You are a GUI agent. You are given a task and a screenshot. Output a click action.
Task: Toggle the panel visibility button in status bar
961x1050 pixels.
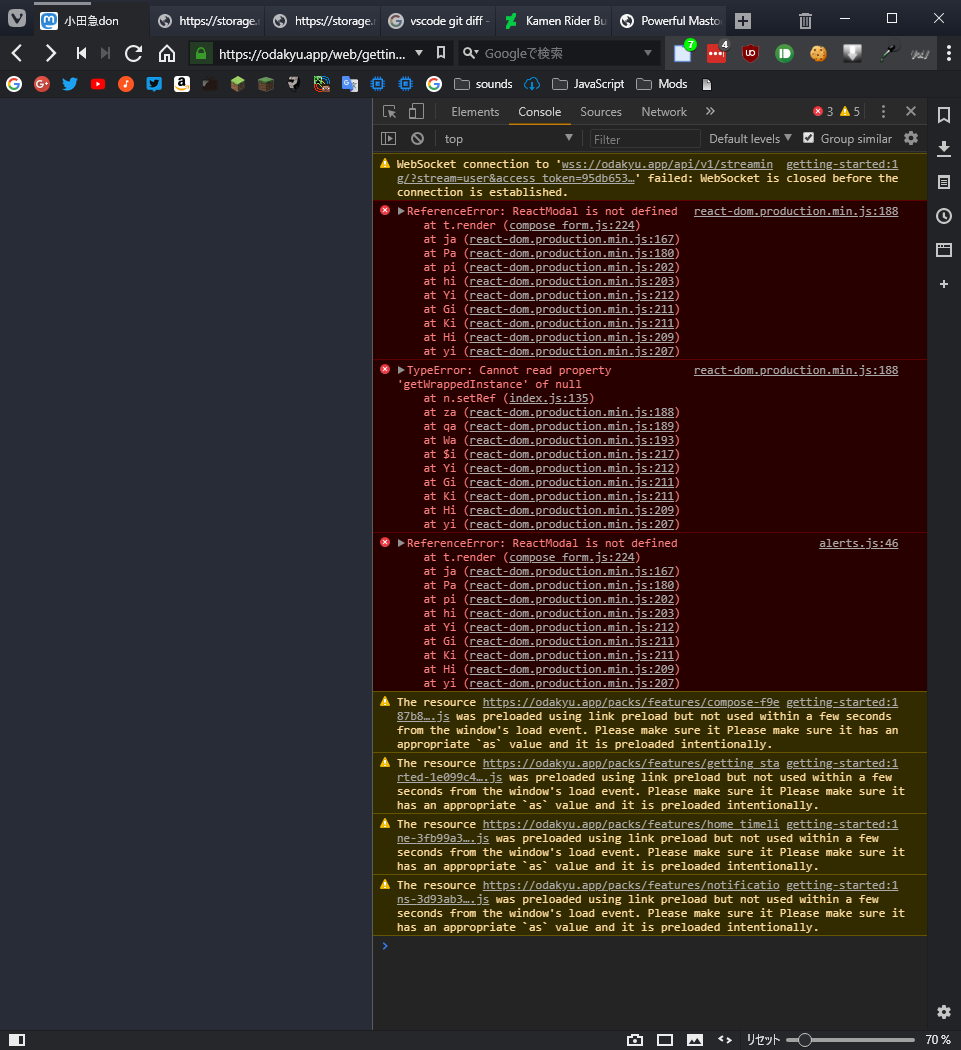[x=17, y=1040]
